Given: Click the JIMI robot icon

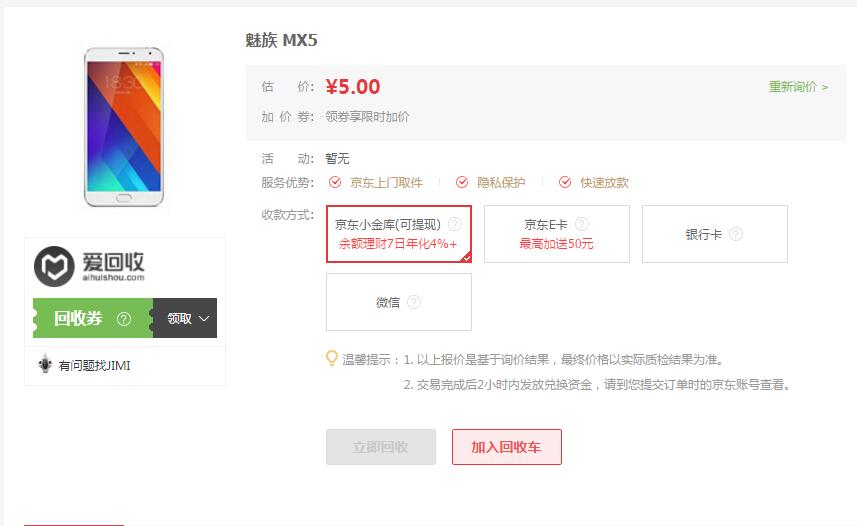Looking at the screenshot, I should (45, 364).
